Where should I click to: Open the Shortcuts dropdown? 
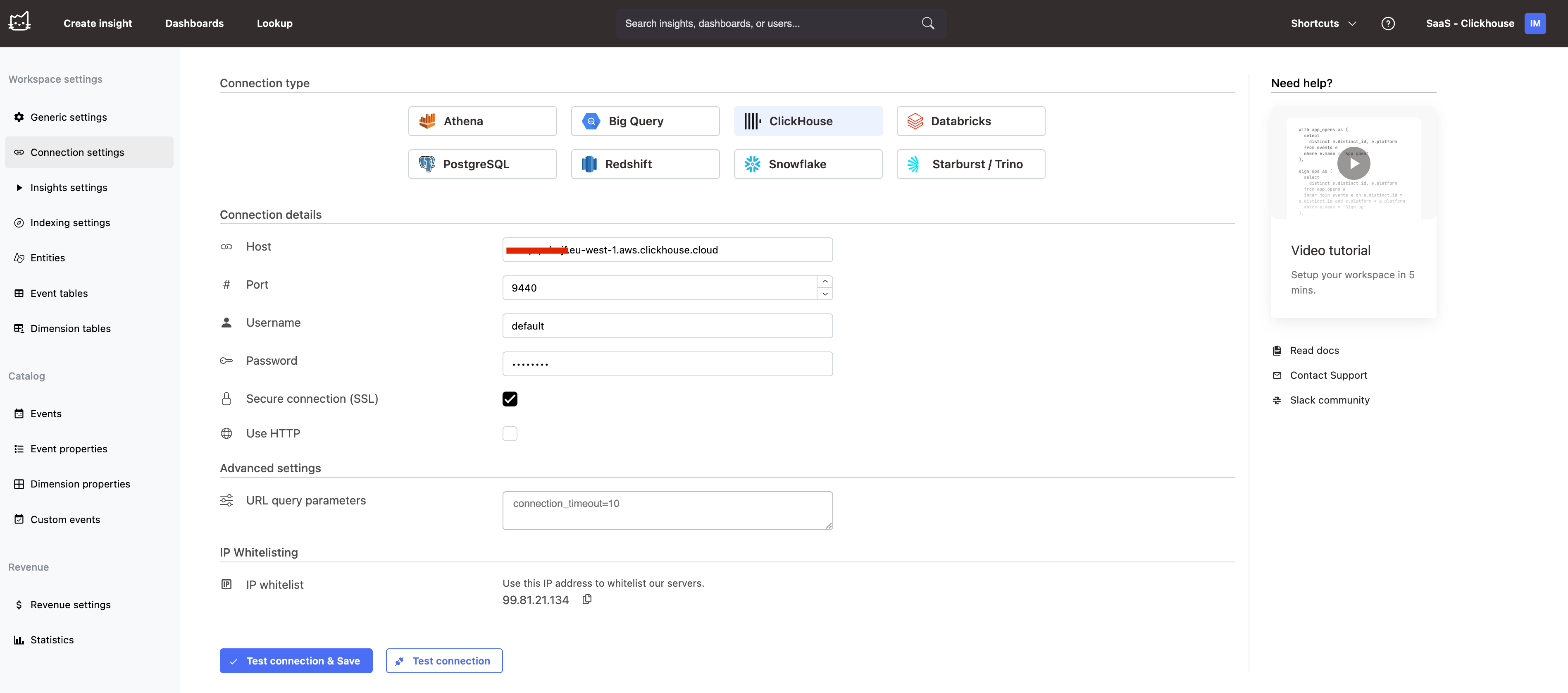[x=1323, y=23]
